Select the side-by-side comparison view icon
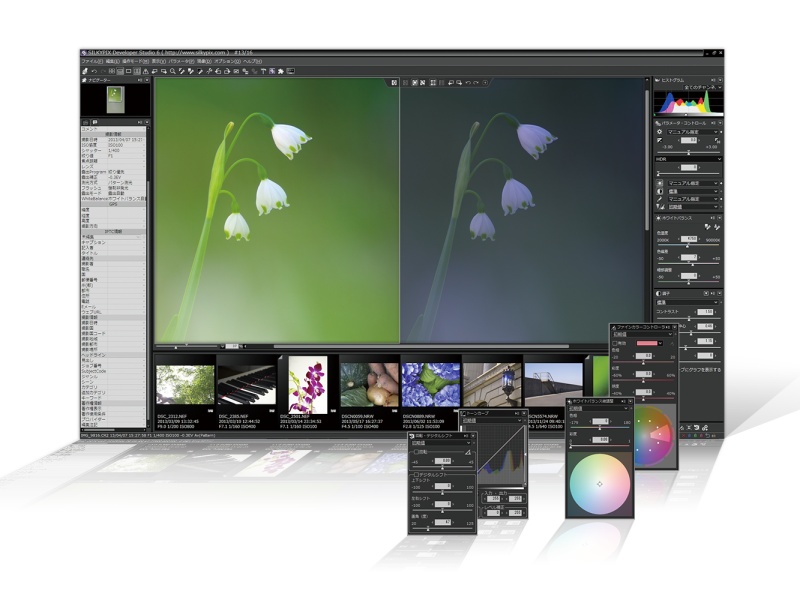The image size is (800, 600). click(x=416, y=83)
